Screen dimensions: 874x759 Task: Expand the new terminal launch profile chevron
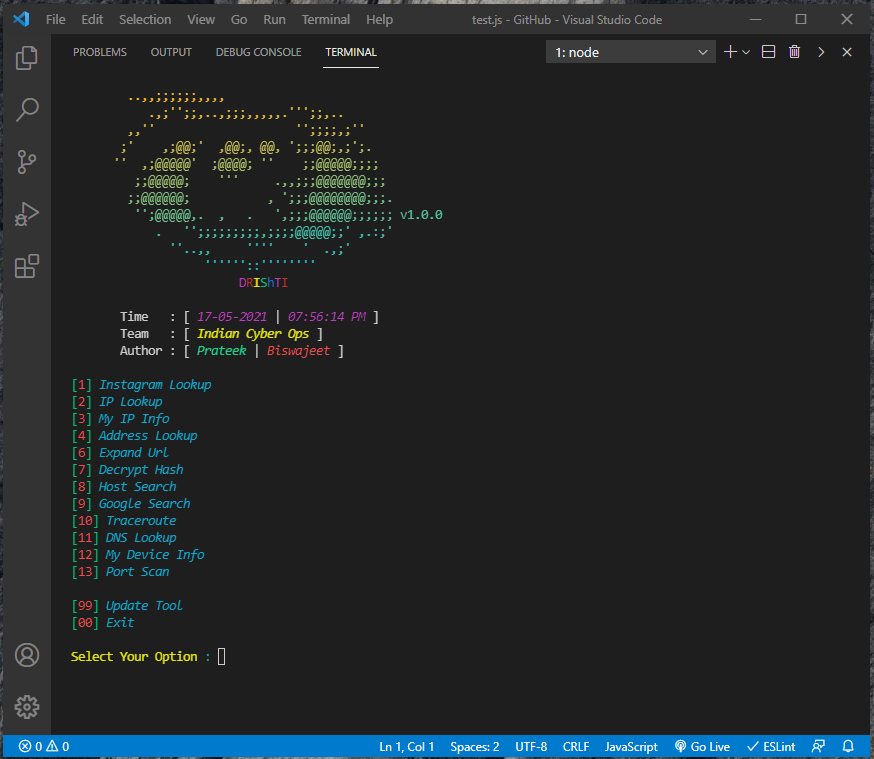746,52
